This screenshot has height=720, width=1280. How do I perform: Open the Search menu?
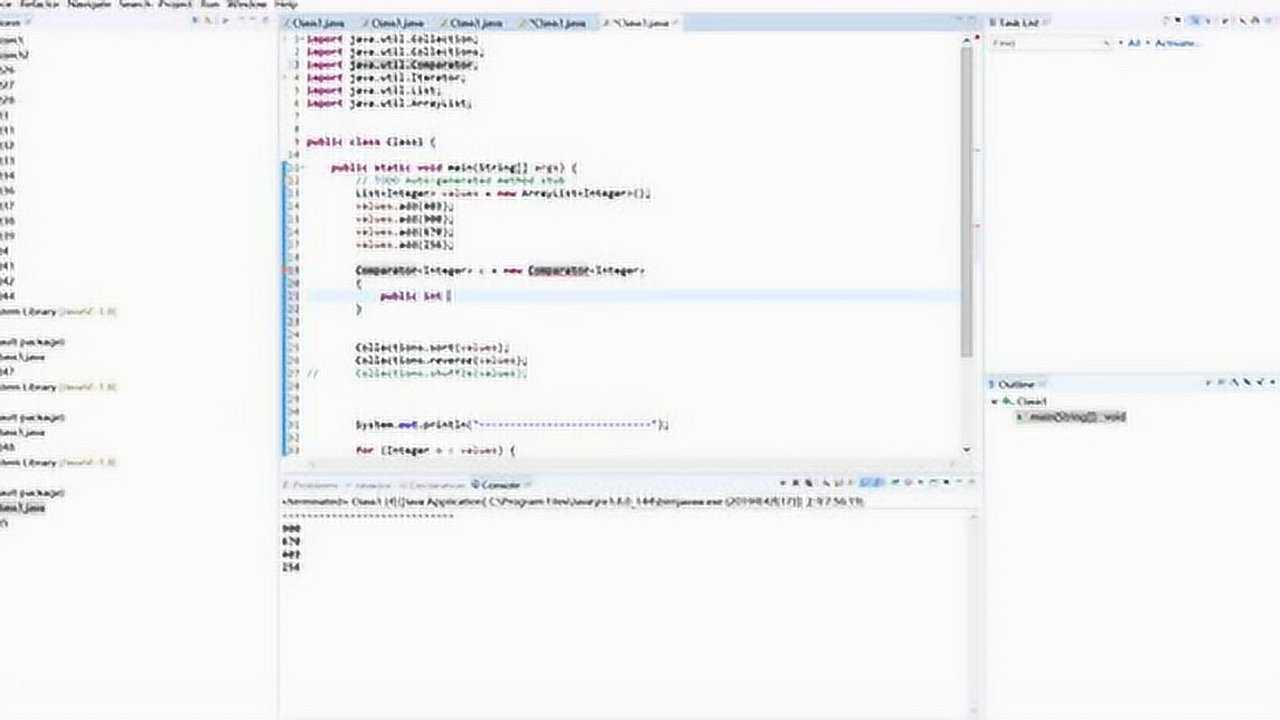(x=134, y=5)
